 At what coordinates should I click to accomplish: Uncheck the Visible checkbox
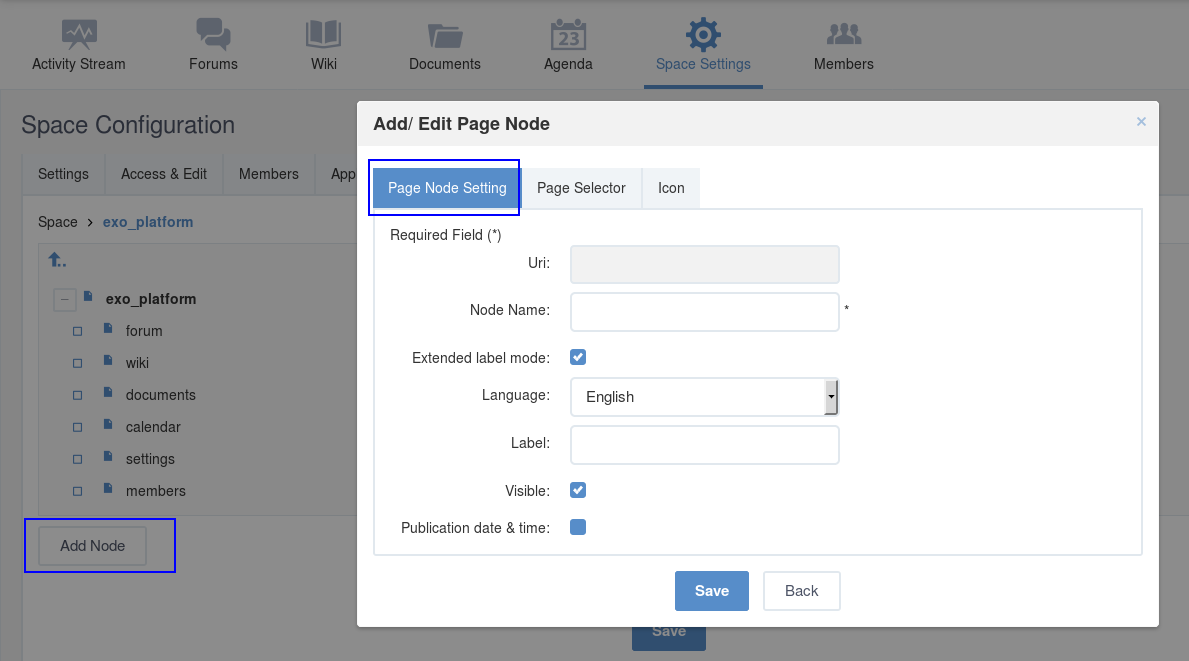(578, 490)
